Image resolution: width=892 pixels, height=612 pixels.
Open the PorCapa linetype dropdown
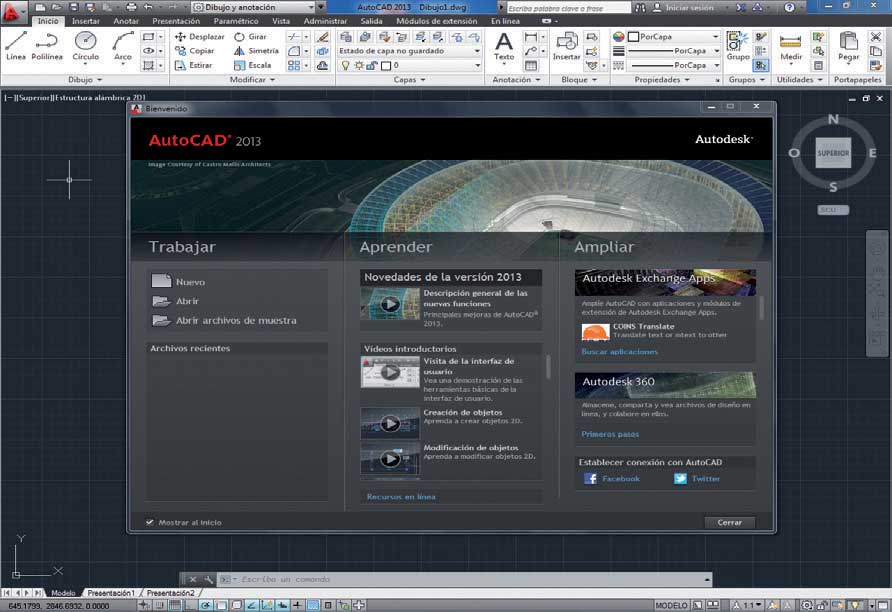[675, 65]
